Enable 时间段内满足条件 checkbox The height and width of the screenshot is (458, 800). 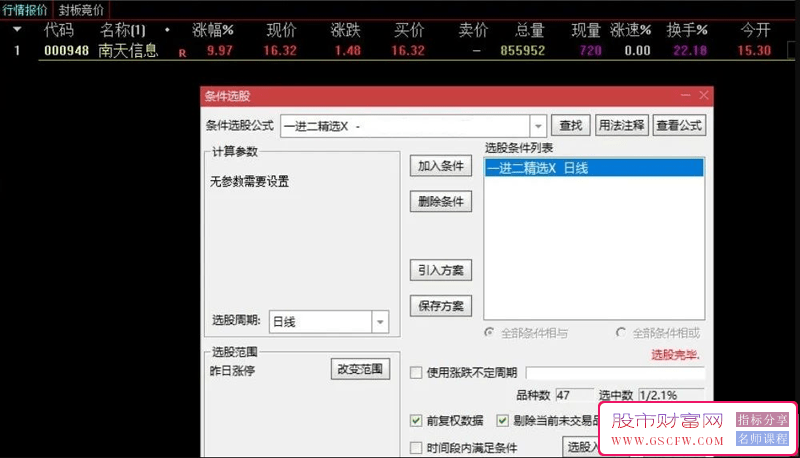click(416, 448)
